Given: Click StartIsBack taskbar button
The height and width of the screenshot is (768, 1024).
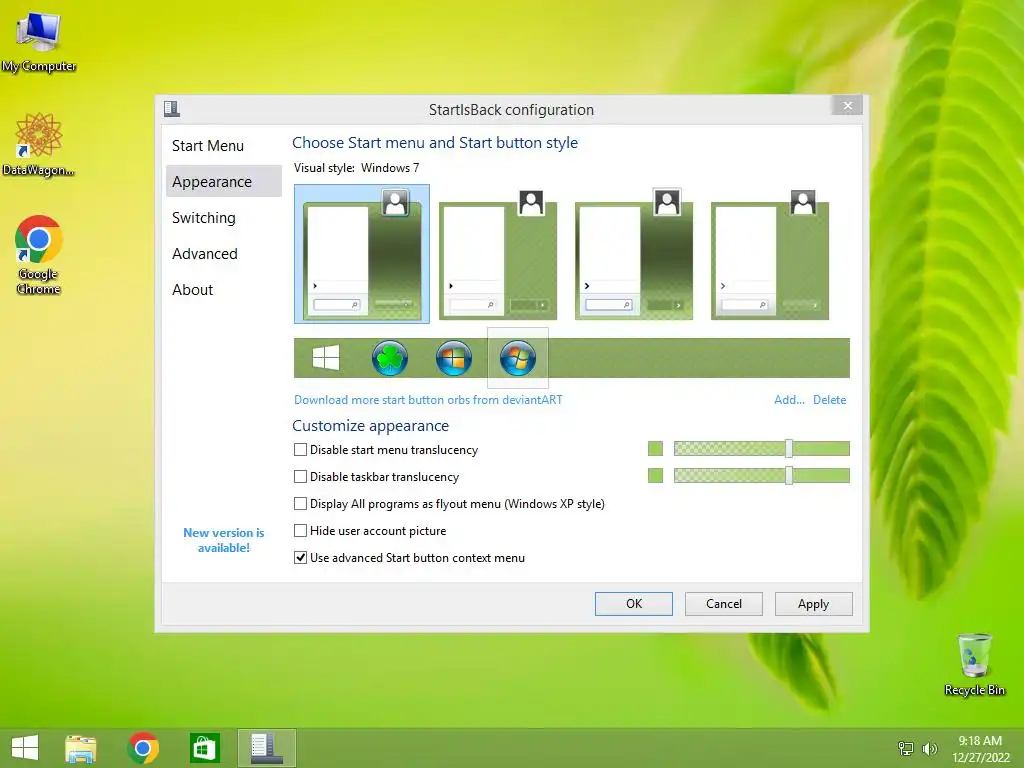Looking at the screenshot, I should point(266,748).
